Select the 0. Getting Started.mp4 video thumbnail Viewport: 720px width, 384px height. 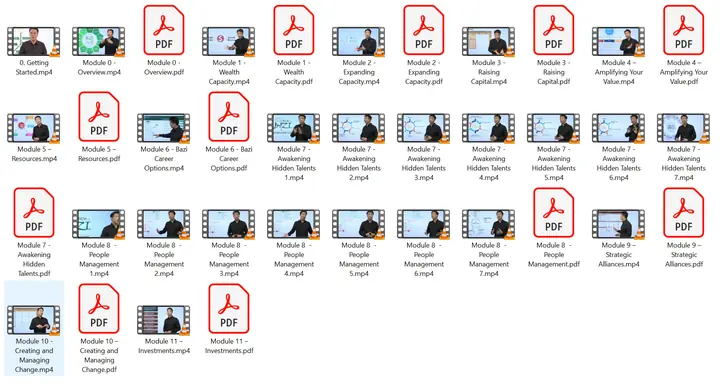tap(34, 41)
